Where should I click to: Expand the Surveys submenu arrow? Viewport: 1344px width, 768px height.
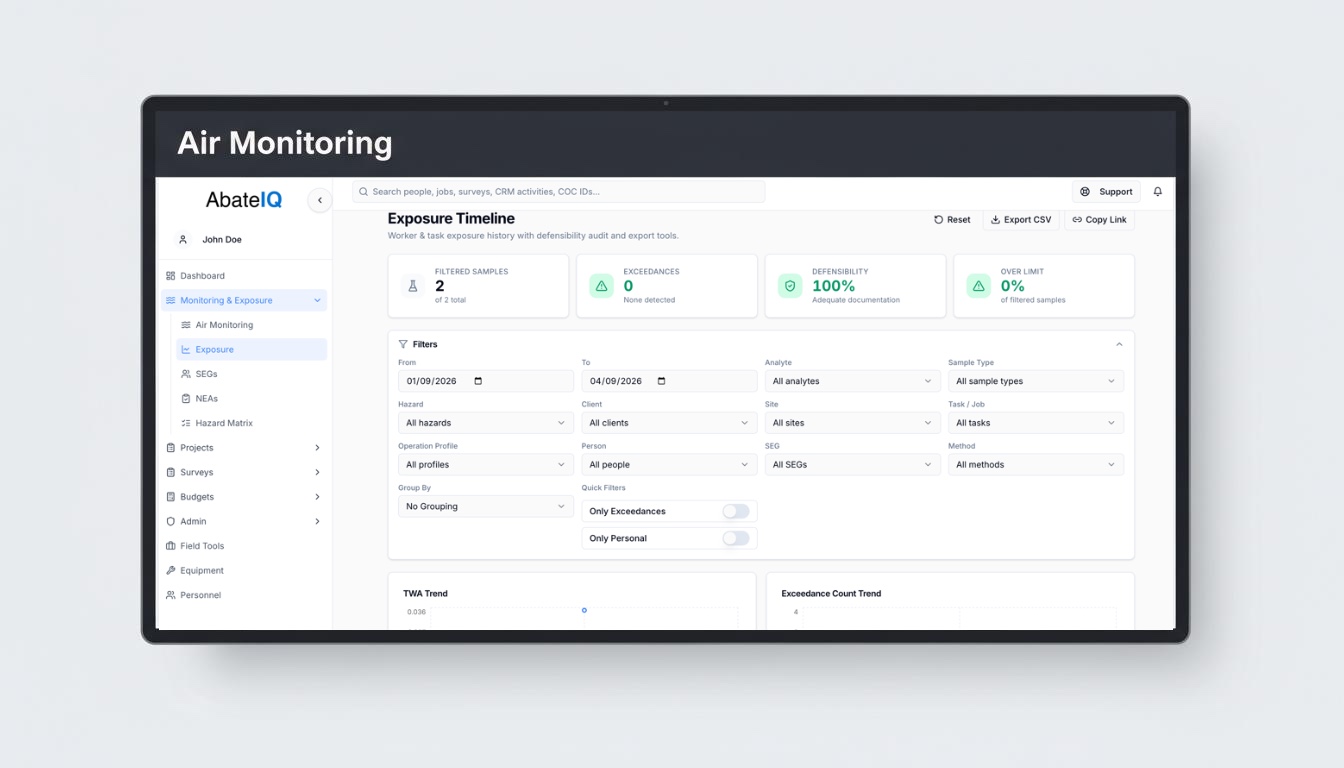(x=317, y=472)
